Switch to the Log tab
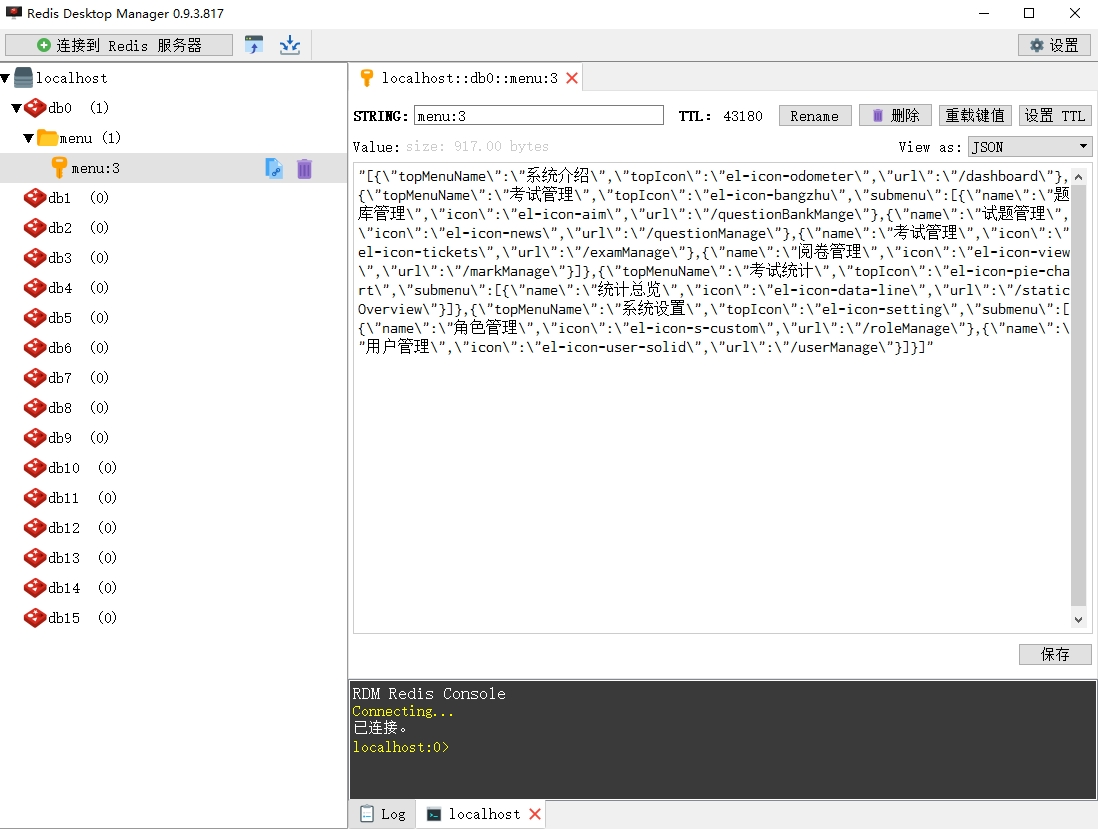 click(x=383, y=814)
